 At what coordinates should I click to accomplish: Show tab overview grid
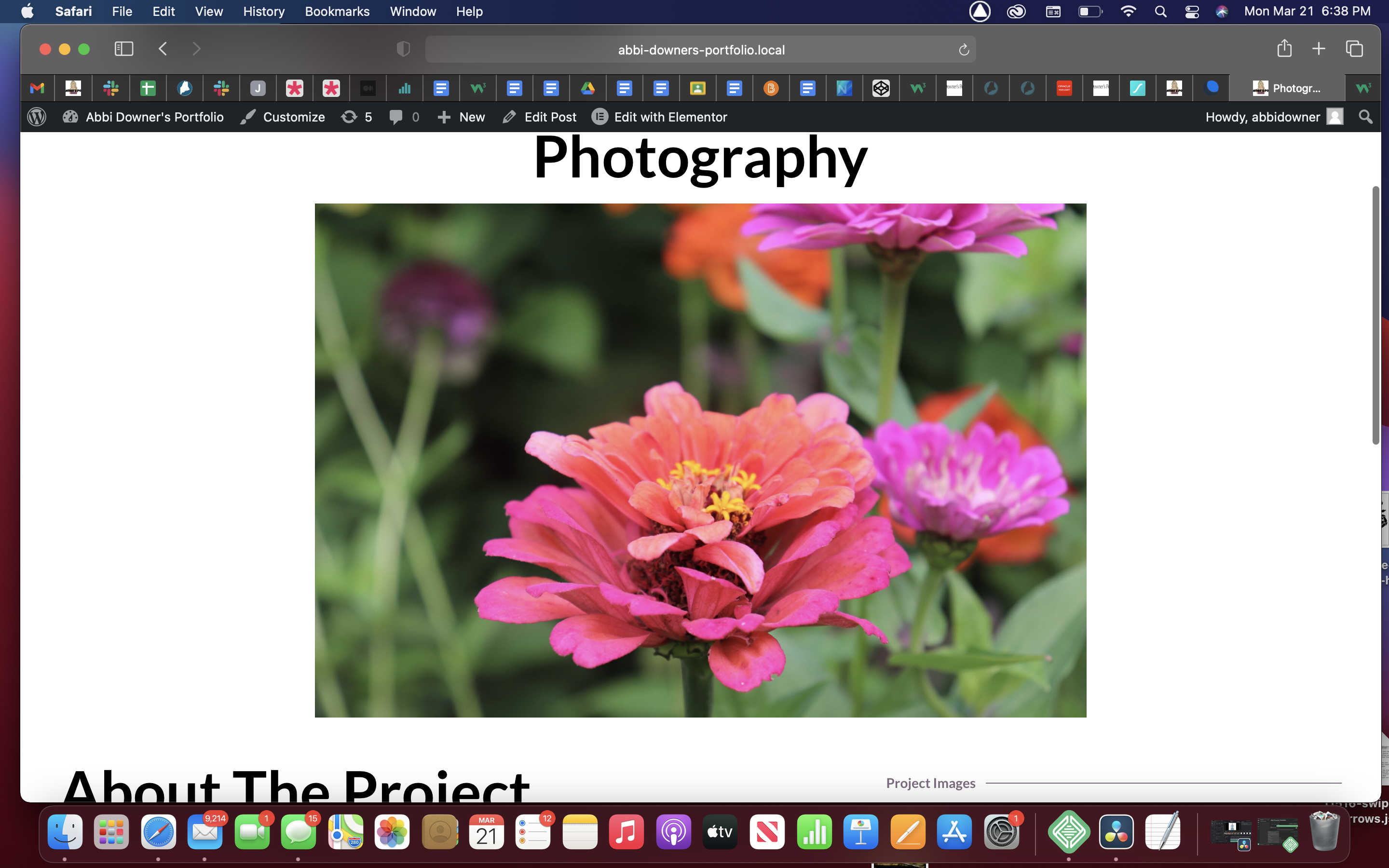point(1355,49)
